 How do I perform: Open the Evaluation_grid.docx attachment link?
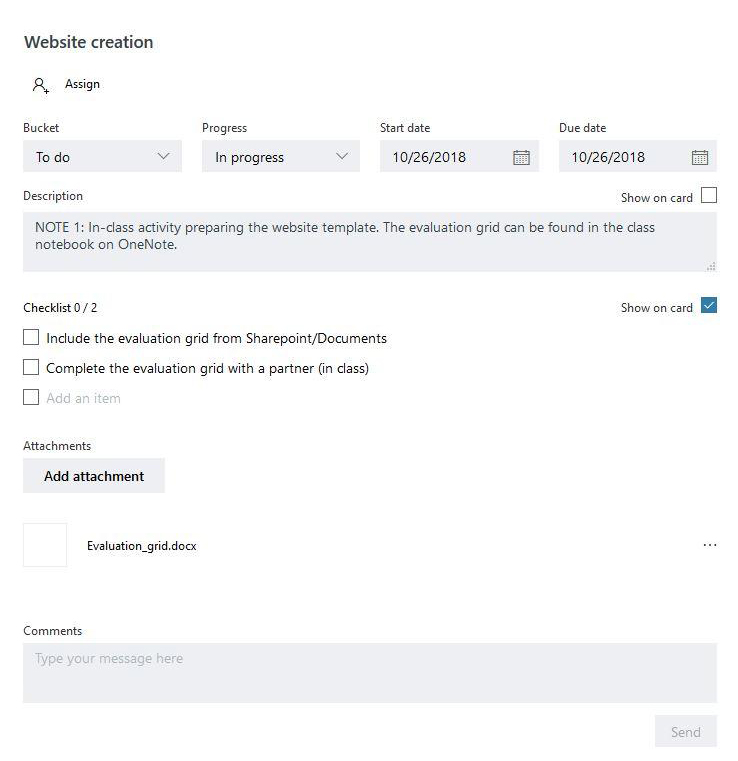point(142,546)
